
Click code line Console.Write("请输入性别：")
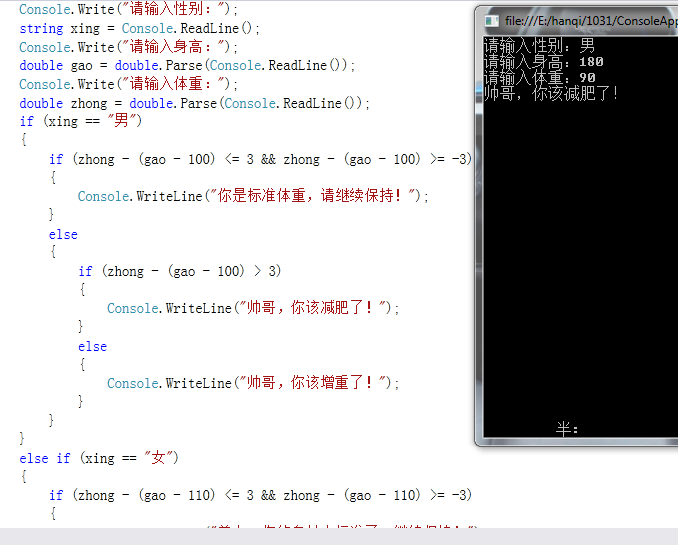128,9
